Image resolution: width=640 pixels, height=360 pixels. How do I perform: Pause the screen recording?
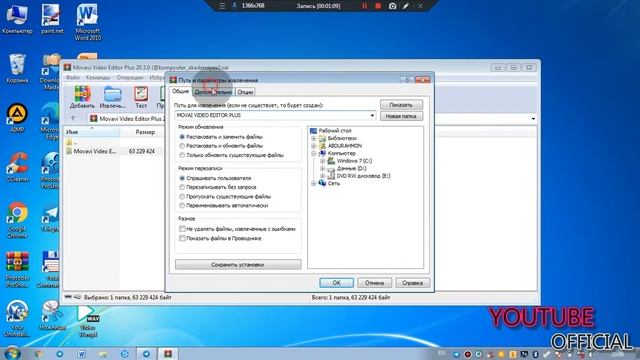(x=364, y=6)
